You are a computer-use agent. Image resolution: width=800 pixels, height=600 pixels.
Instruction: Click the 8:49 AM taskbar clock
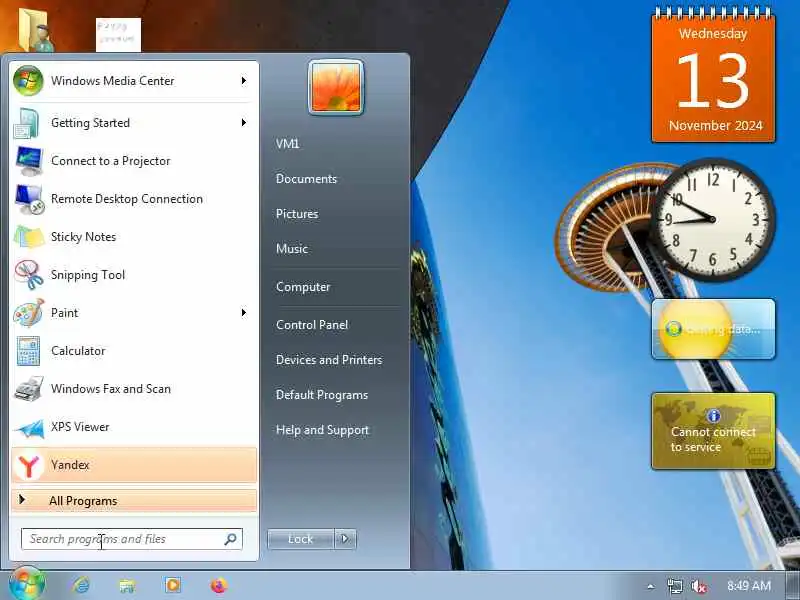tap(749, 586)
